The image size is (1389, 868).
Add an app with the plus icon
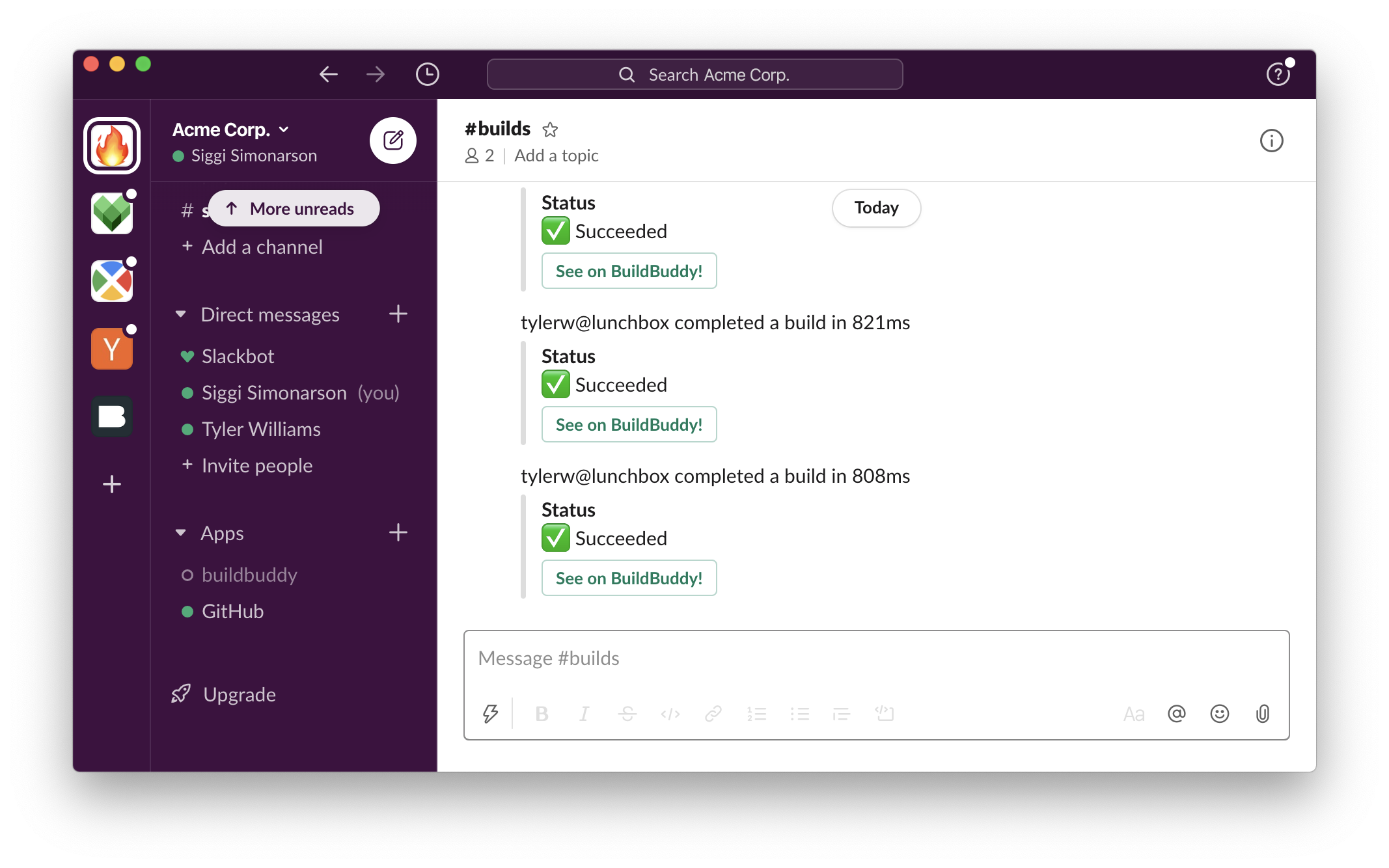398,533
